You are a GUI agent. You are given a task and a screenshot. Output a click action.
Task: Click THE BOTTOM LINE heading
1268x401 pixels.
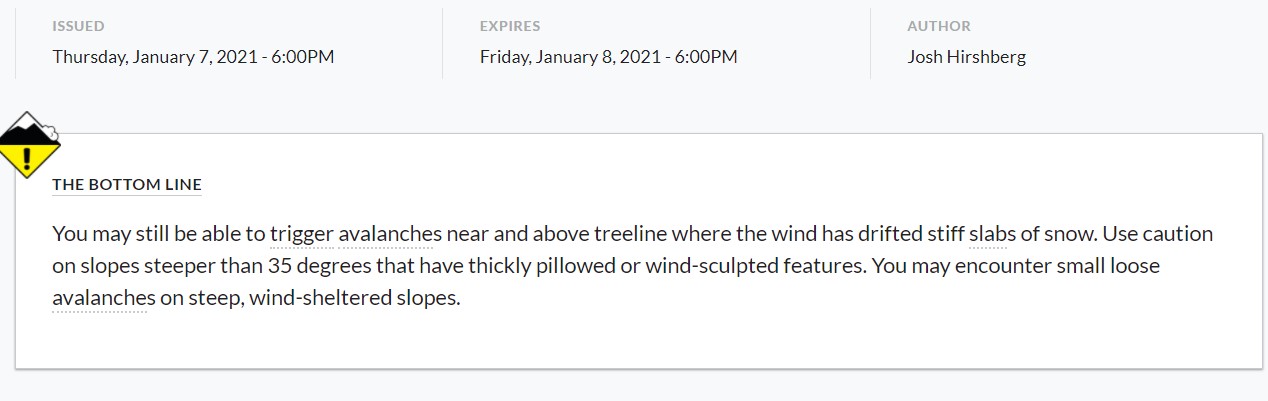[x=126, y=185]
